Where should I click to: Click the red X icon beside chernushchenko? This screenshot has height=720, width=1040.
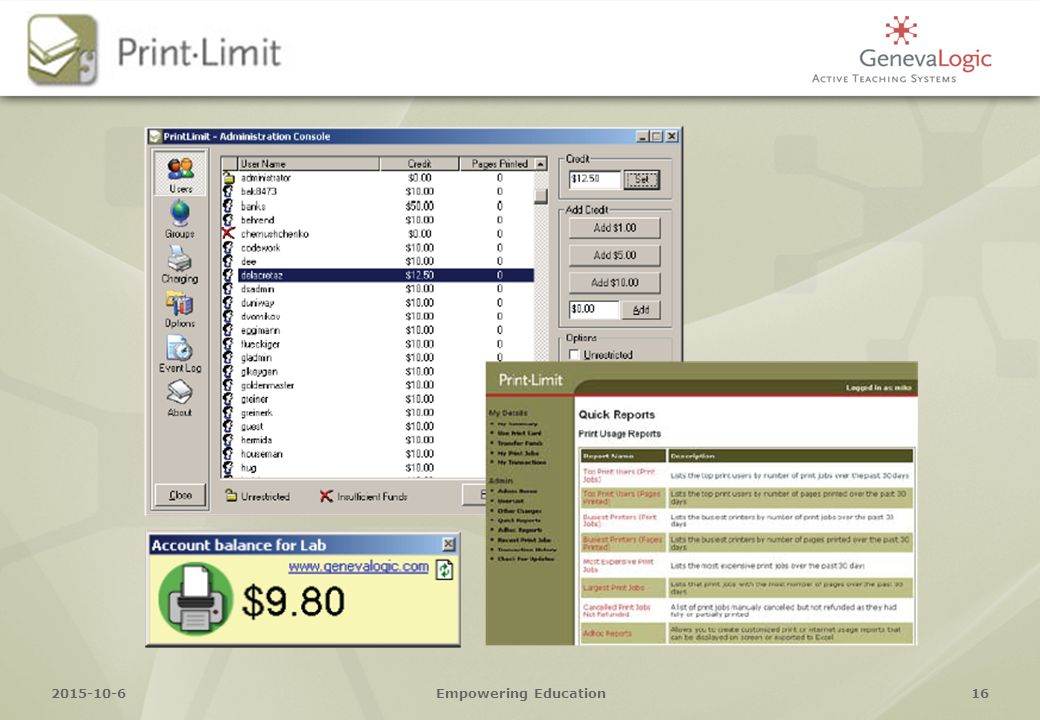[228, 233]
